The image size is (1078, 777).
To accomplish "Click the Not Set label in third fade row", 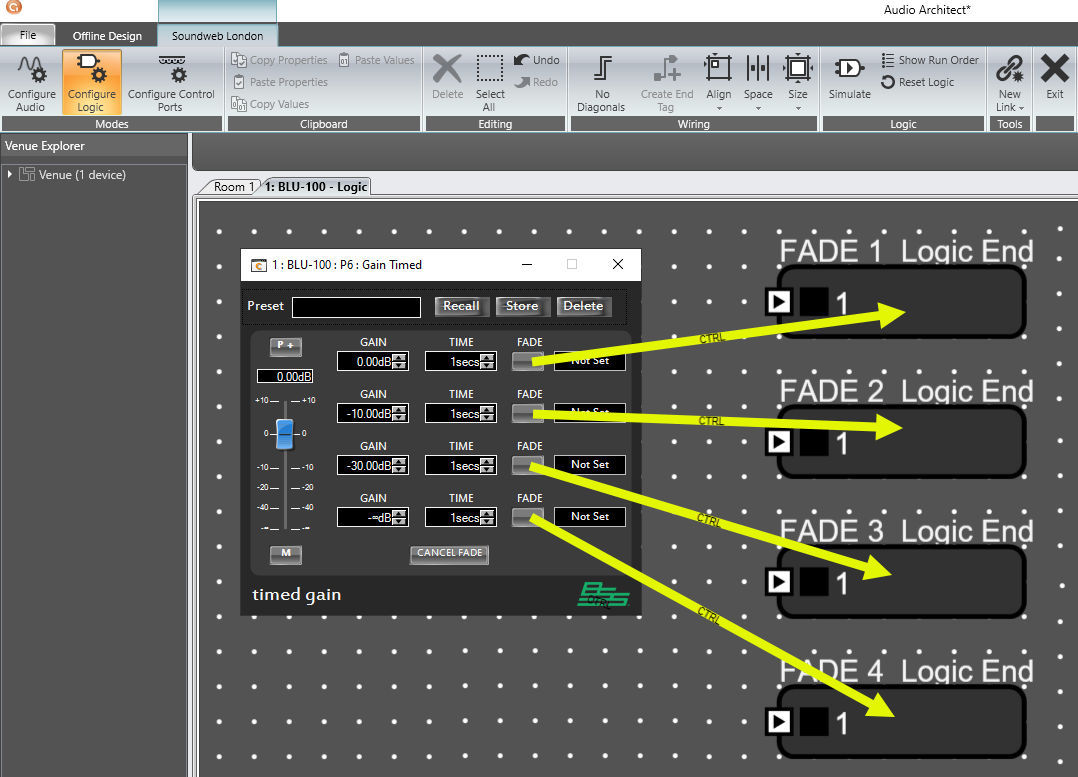I will (590, 465).
